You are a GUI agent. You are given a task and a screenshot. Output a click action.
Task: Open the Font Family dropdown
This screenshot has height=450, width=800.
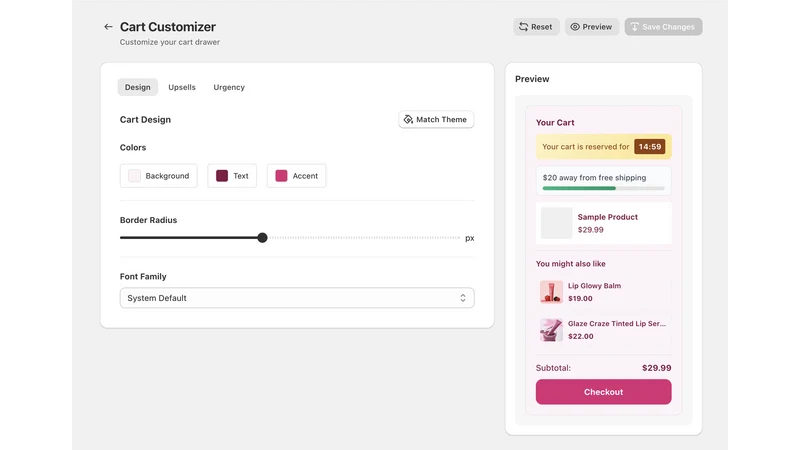pyautogui.click(x=297, y=298)
